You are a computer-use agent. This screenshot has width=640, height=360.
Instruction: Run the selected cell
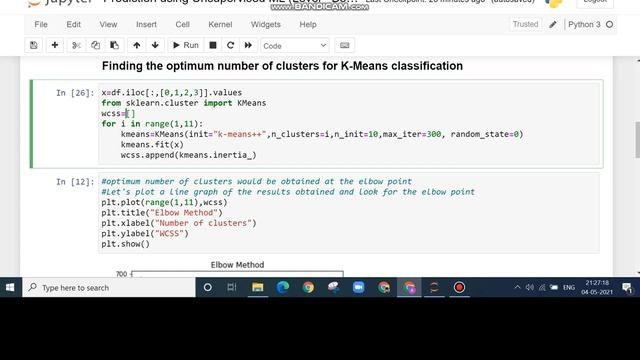pyautogui.click(x=186, y=45)
